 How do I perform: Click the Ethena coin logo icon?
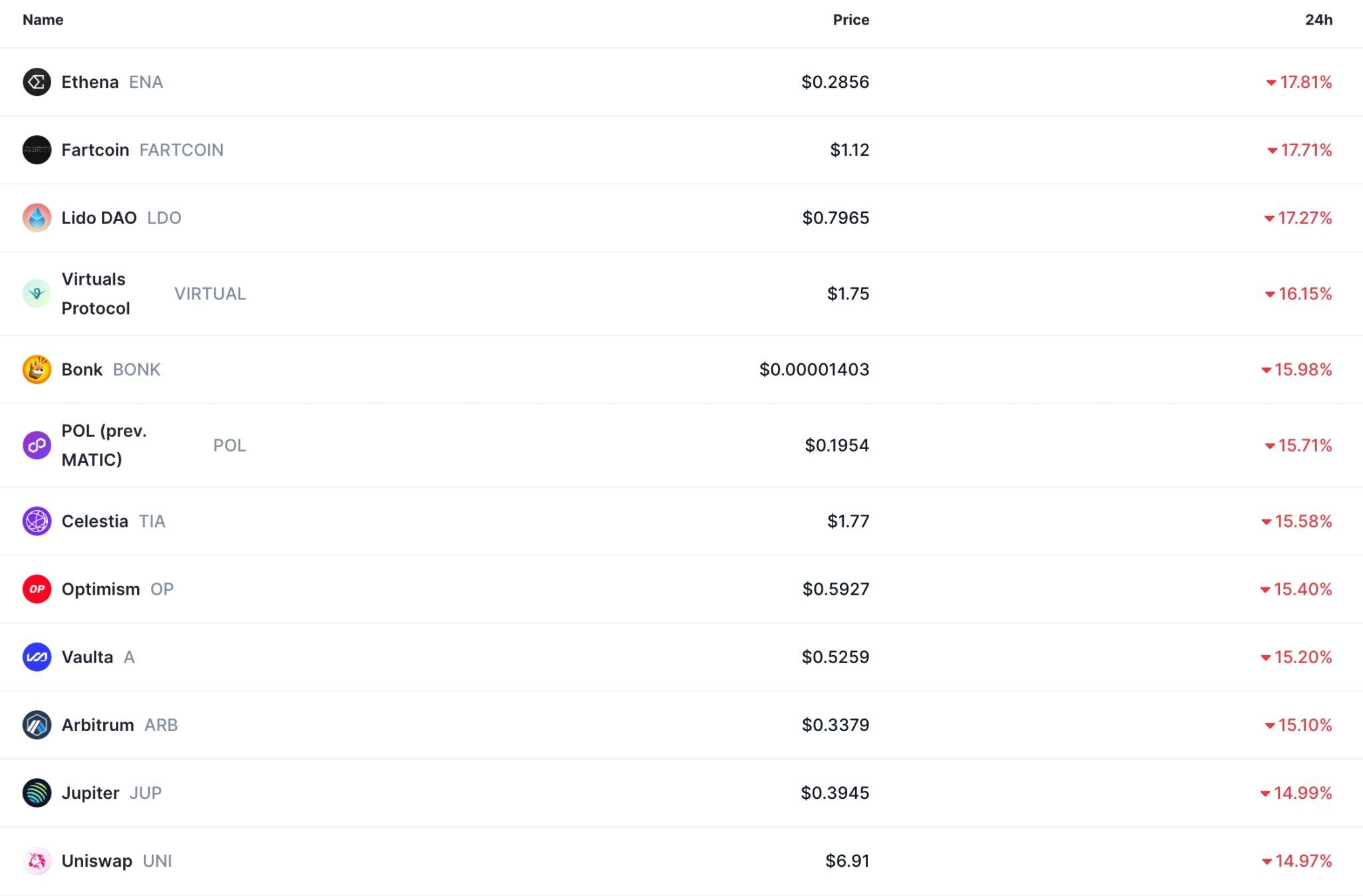click(x=37, y=82)
